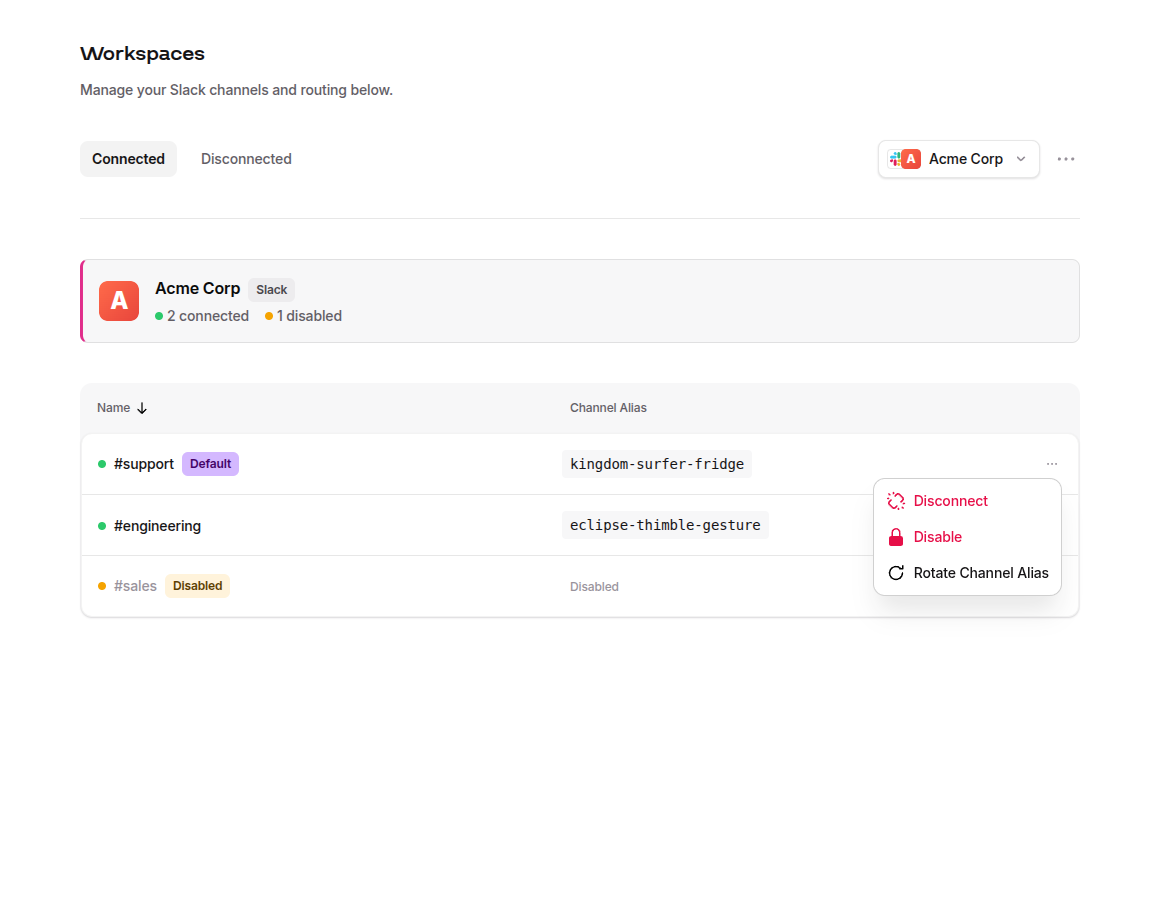
Task: Open the Acme Corp workspace dropdown
Action: pos(959,159)
